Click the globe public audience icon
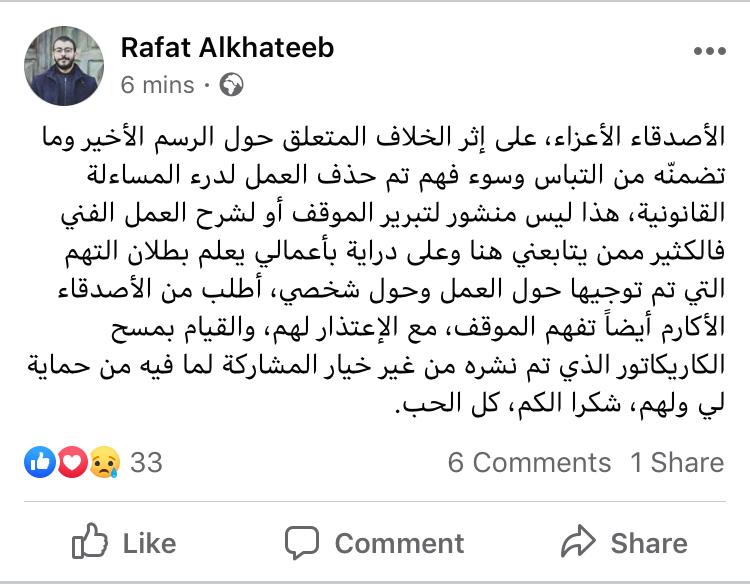This screenshot has height=584, width=750. tap(231, 84)
